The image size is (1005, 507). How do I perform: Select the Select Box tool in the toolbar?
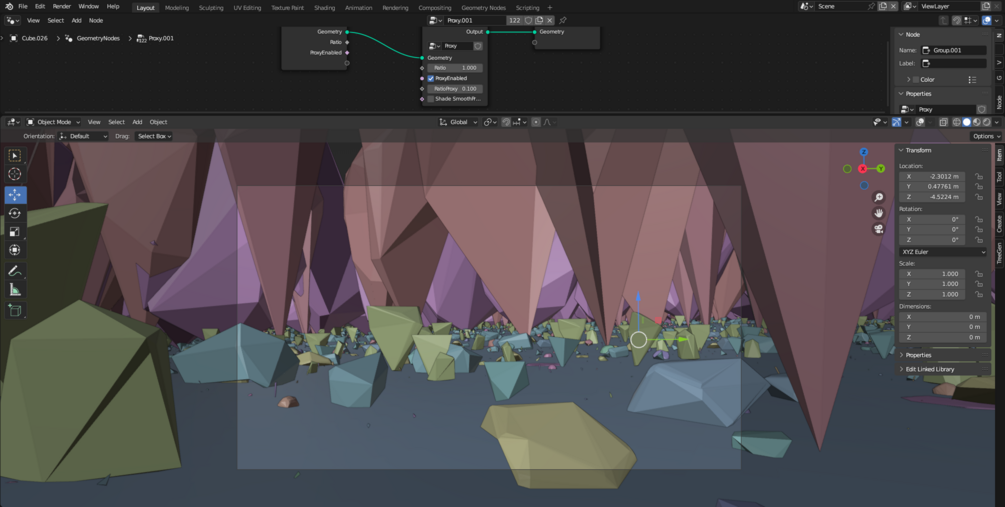point(15,155)
